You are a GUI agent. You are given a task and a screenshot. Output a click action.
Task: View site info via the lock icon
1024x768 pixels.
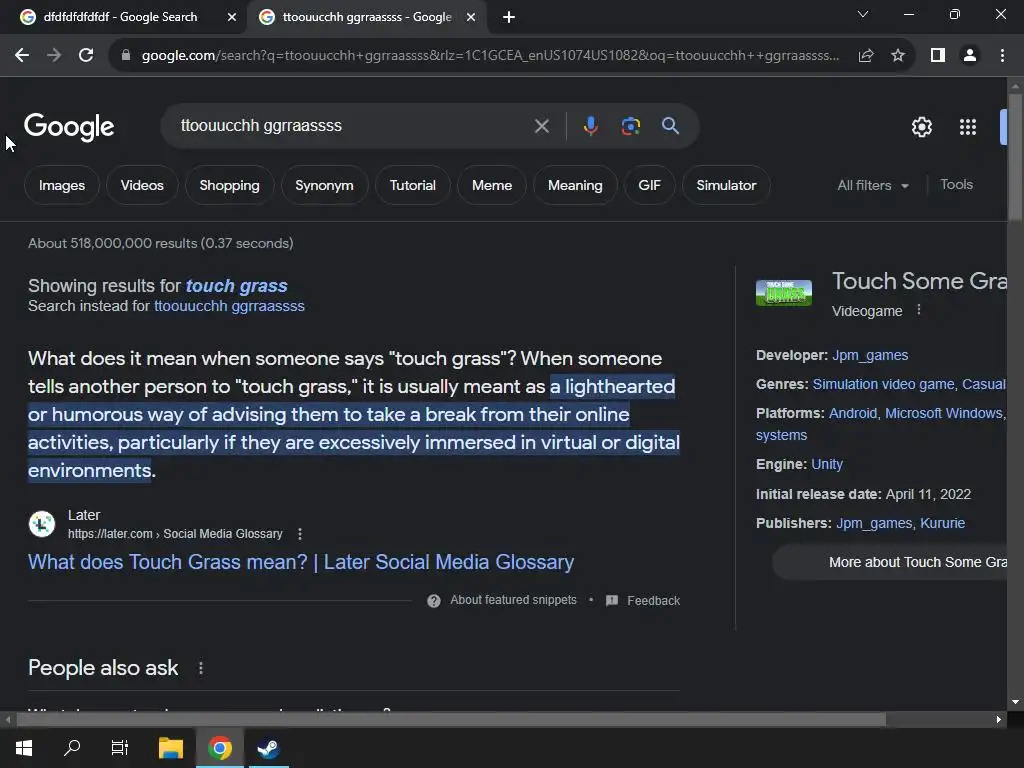point(126,56)
